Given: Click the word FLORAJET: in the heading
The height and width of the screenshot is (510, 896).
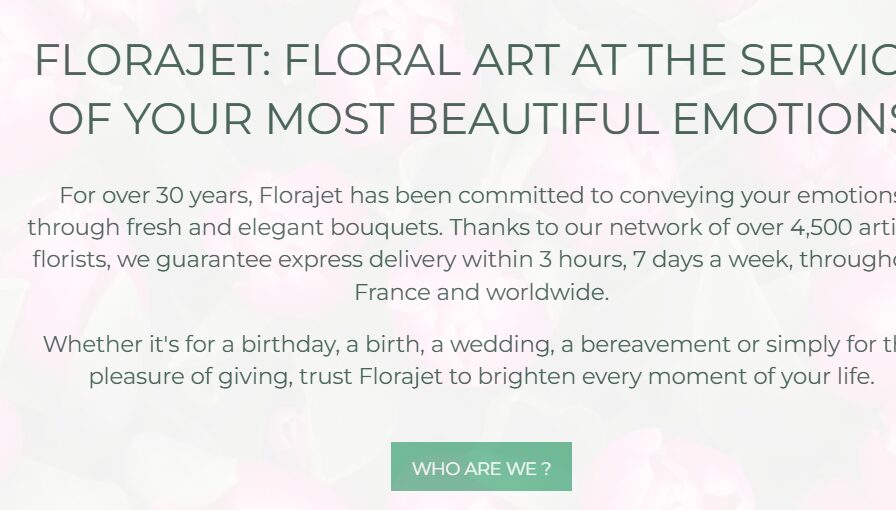Looking at the screenshot, I should (152, 62).
